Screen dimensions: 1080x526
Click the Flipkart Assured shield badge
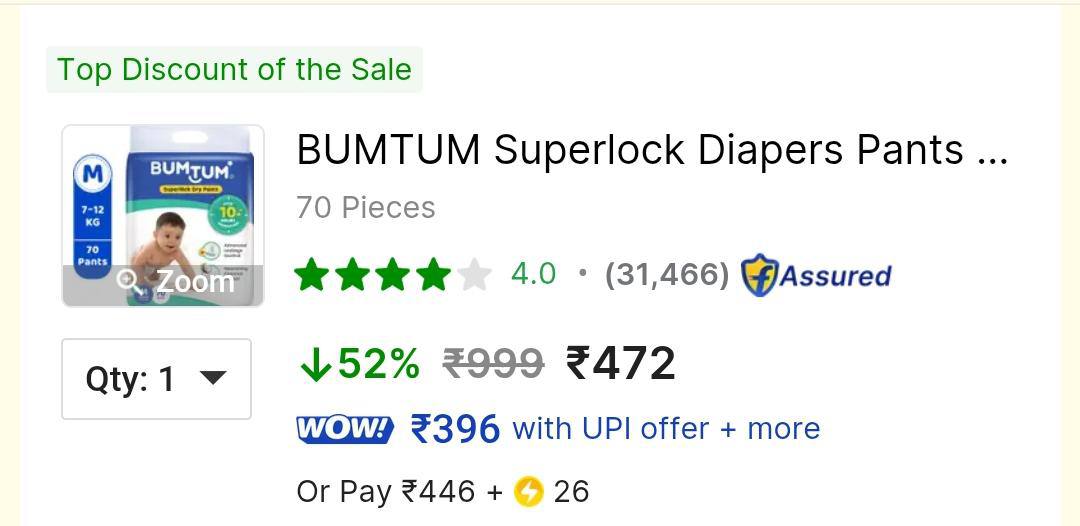[x=760, y=275]
